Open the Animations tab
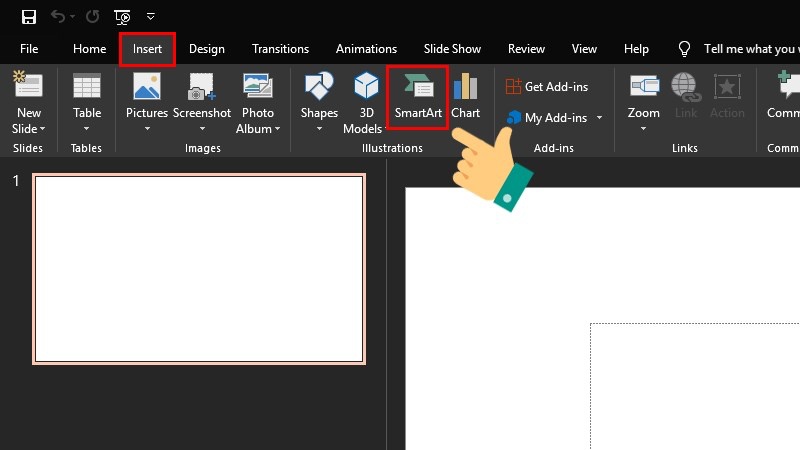 [366, 49]
